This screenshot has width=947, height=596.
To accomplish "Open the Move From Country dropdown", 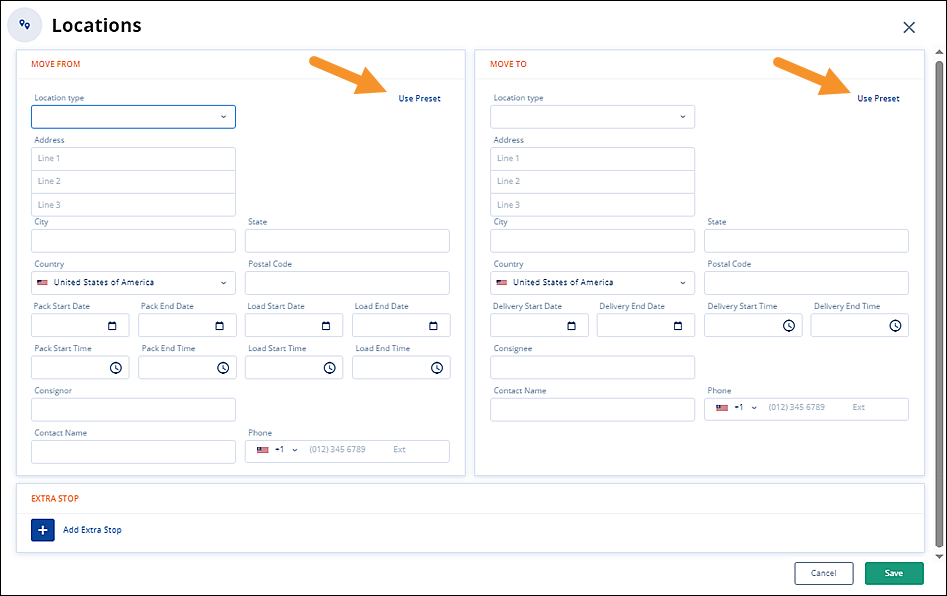I will (x=133, y=283).
